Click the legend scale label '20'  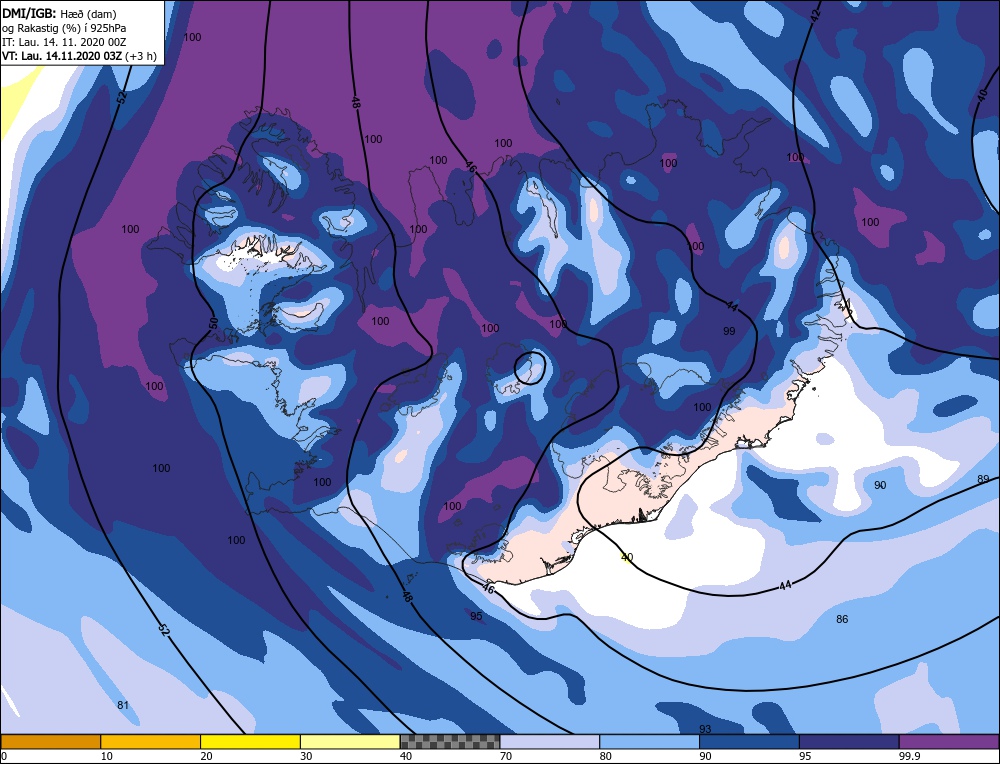(x=206, y=756)
